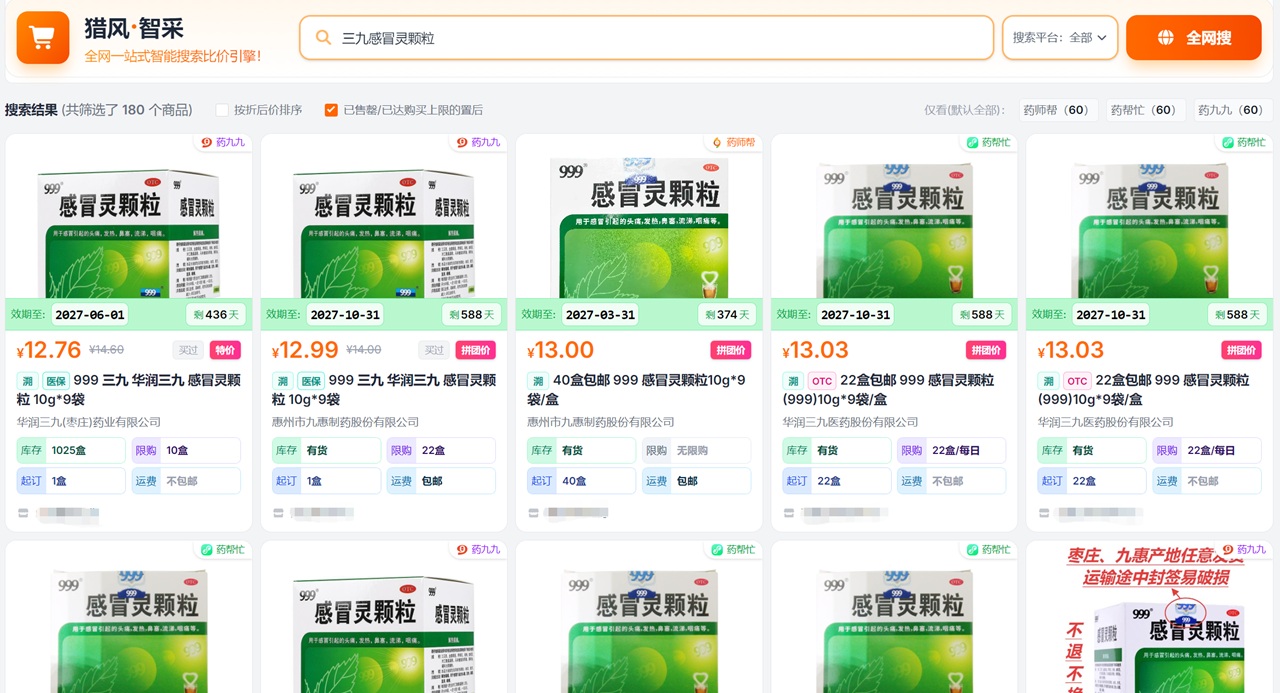Filter results by 药帮忙 (60)
1280x693 pixels.
pos(1146,110)
